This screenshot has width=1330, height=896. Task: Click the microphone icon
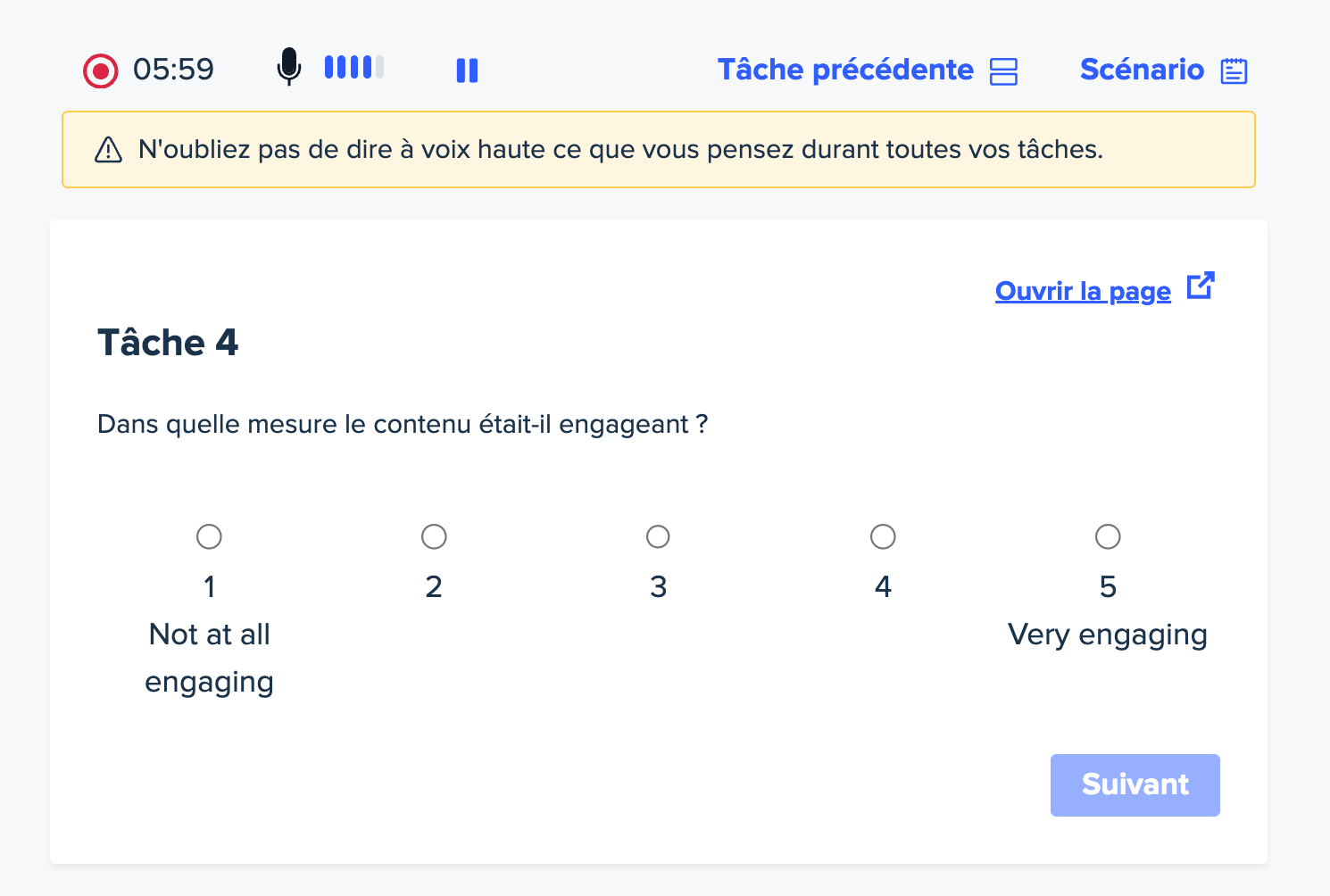click(288, 67)
